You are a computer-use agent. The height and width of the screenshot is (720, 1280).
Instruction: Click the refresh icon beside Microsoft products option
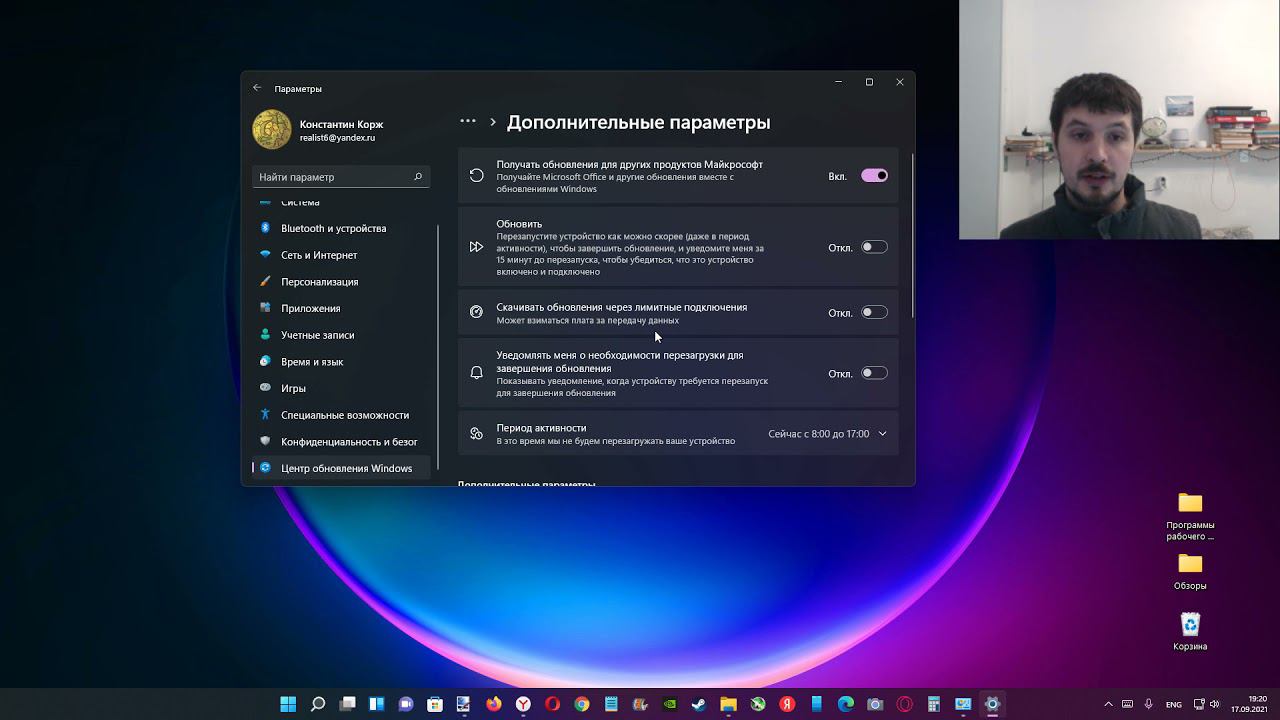477,176
